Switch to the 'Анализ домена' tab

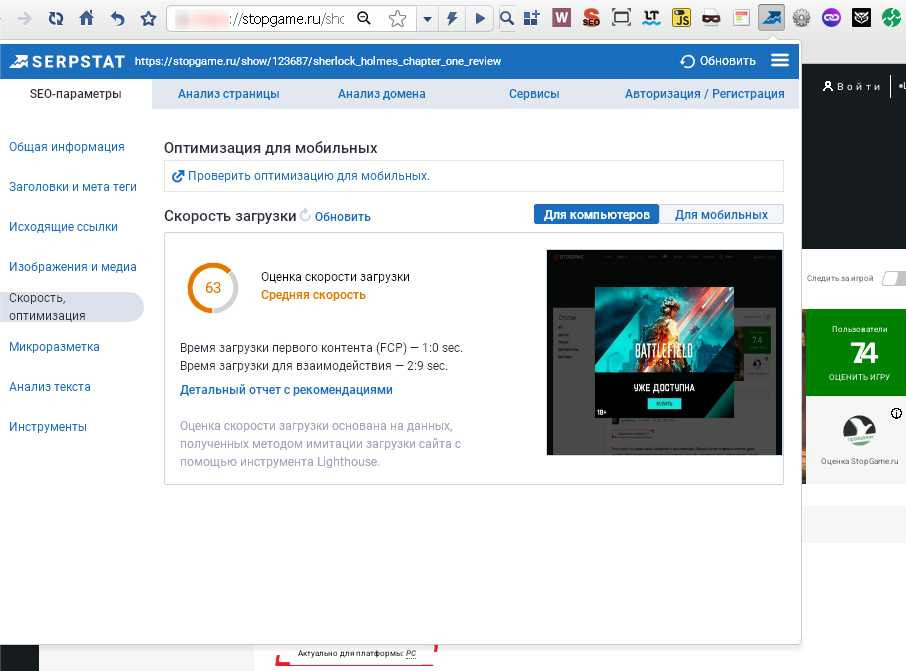coord(381,94)
